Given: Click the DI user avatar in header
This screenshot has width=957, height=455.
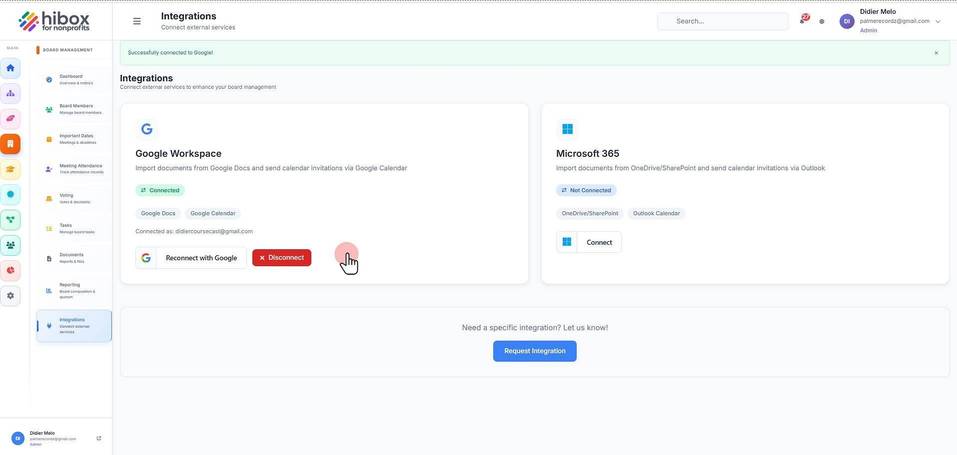Looking at the screenshot, I should click(x=847, y=21).
